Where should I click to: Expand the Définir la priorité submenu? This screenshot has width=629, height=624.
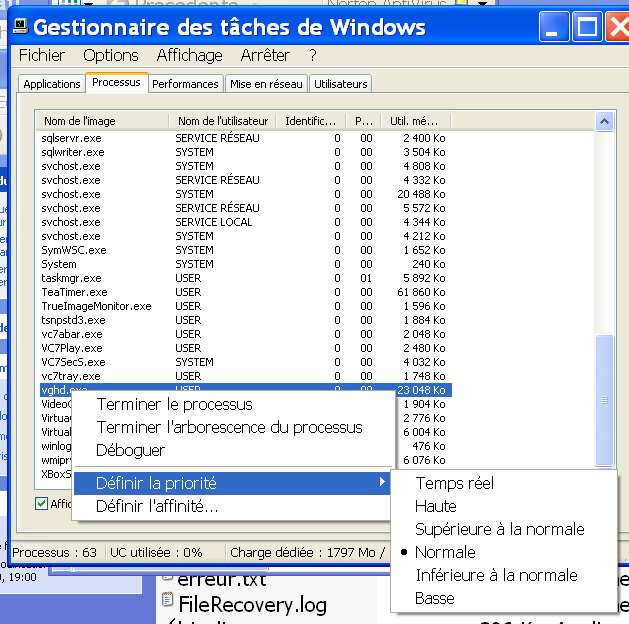pyautogui.click(x=232, y=483)
